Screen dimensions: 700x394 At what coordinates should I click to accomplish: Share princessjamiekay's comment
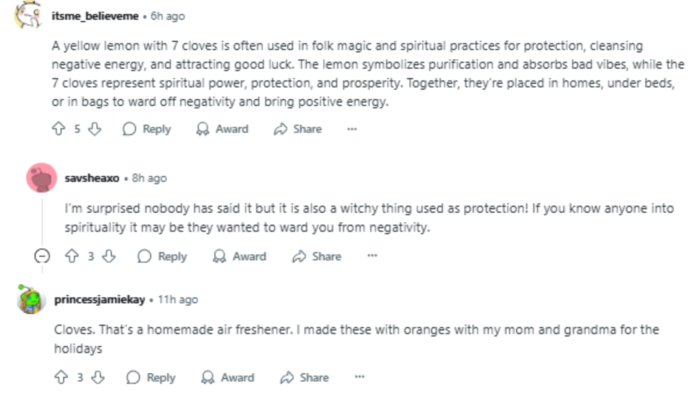[304, 377]
